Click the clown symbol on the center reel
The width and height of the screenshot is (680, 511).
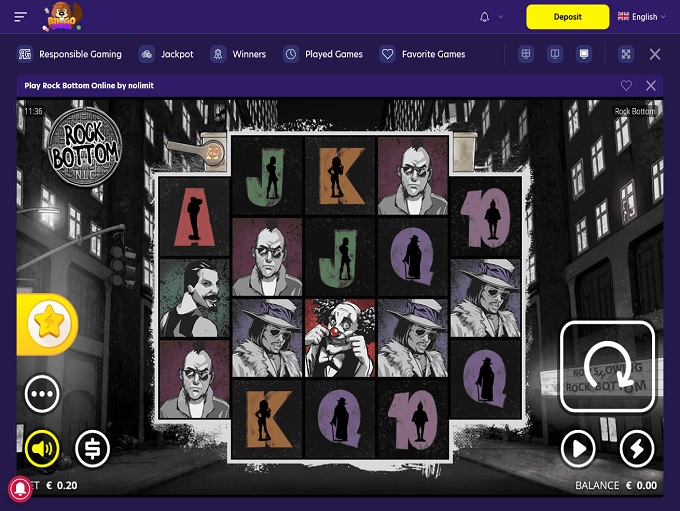339,337
